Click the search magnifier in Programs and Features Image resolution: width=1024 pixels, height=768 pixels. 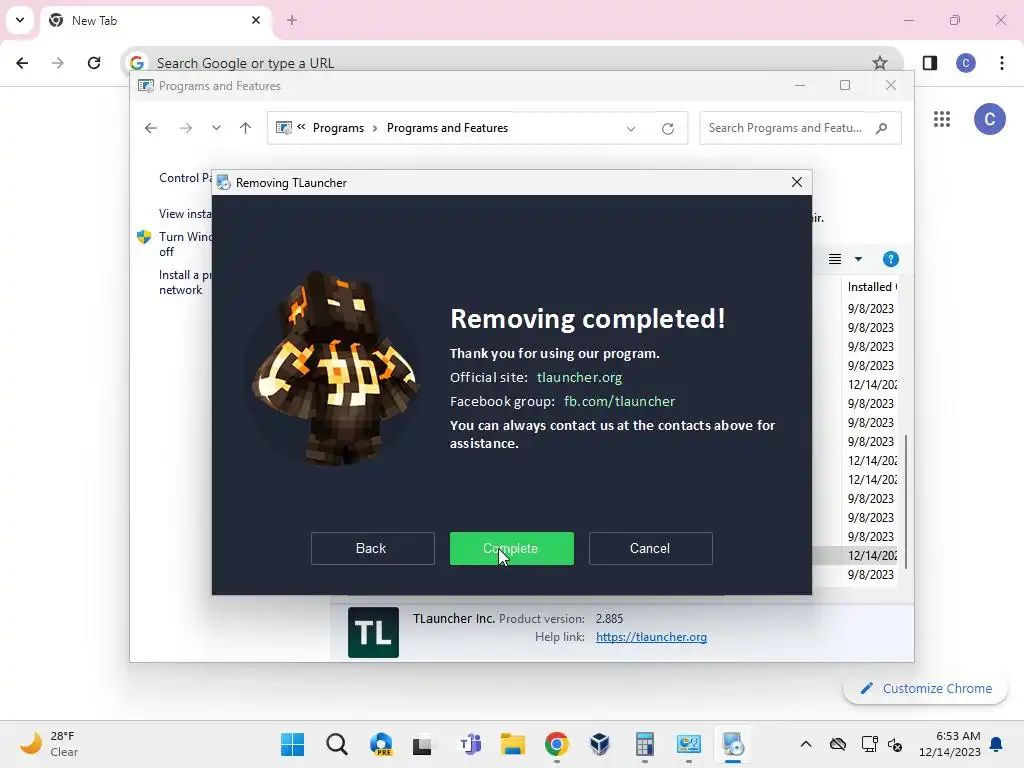coord(882,128)
